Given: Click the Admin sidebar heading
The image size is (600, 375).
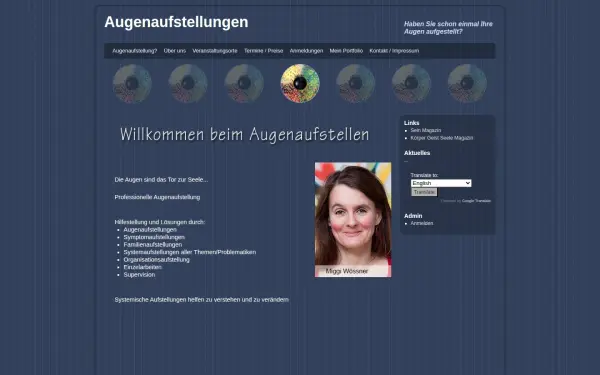Looking at the screenshot, I should (x=413, y=216).
